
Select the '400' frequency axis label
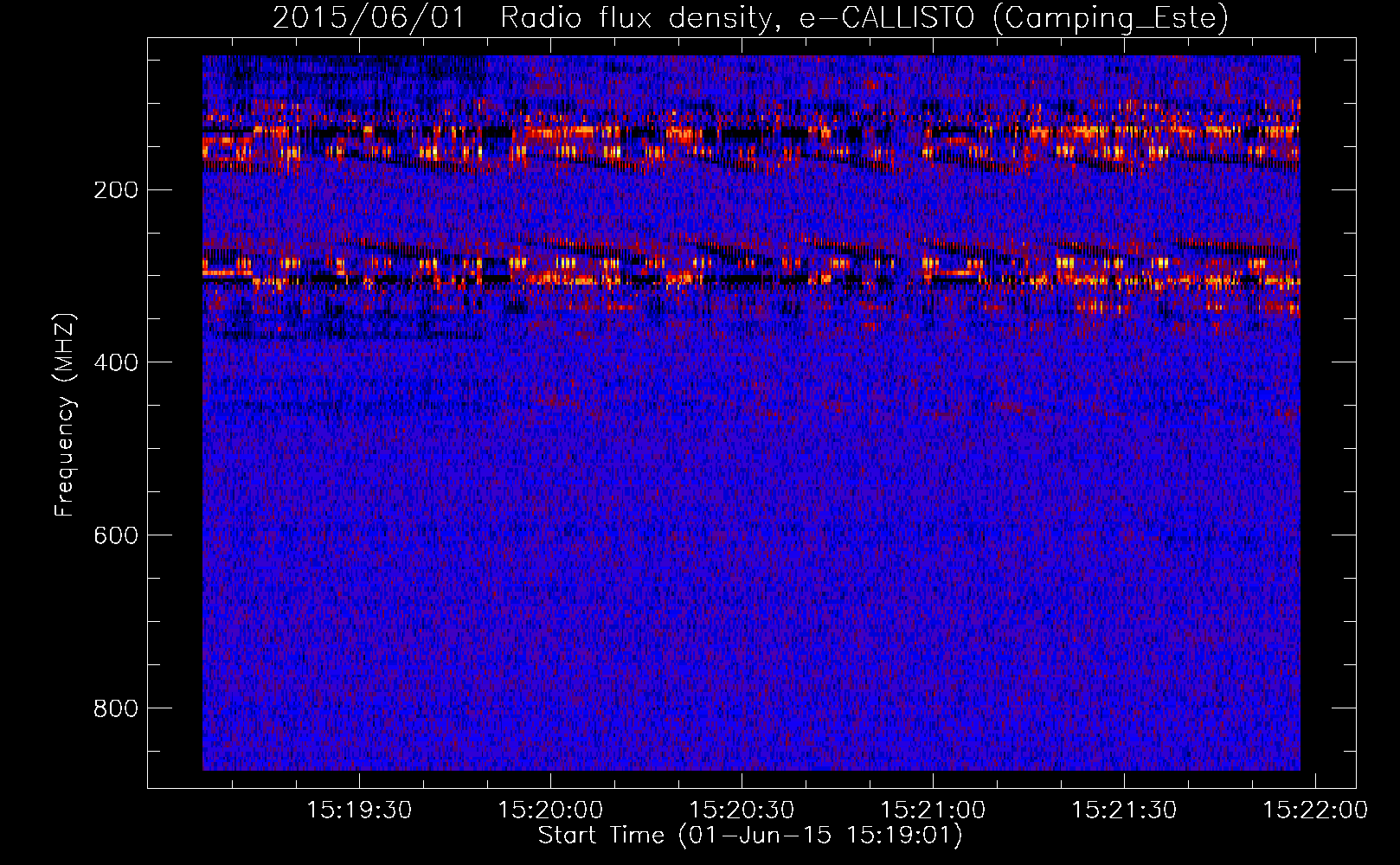[x=115, y=362]
